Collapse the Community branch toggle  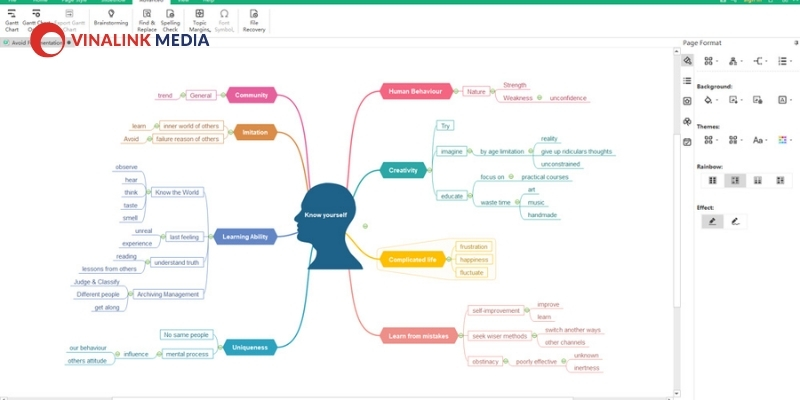click(222, 95)
